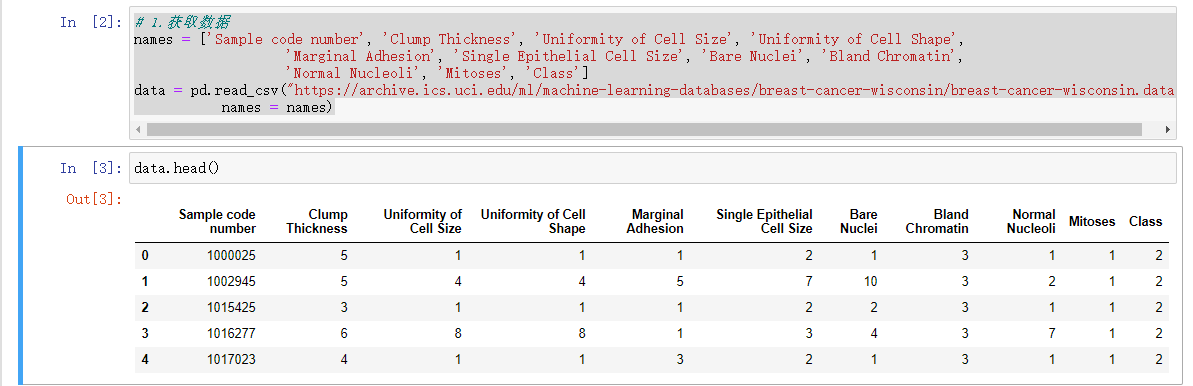Viewport: 1193px width, 386px height.
Task: Click the right arrow of the horizontal scrollbar
Action: [x=1169, y=129]
